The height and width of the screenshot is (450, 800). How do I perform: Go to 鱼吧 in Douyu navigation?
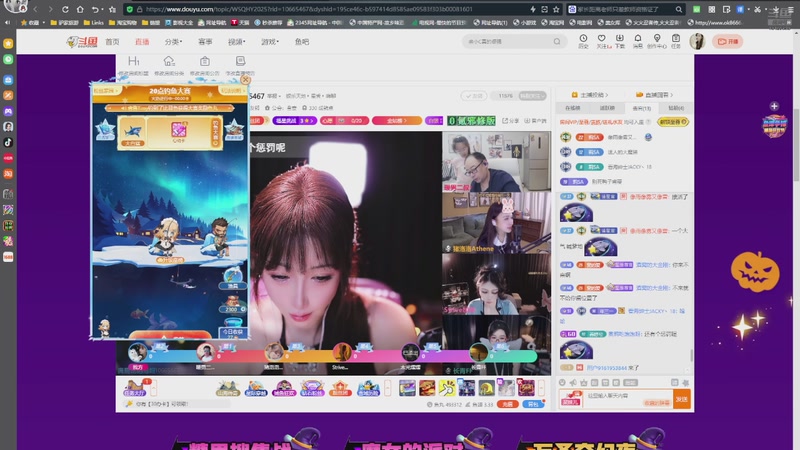(302, 42)
